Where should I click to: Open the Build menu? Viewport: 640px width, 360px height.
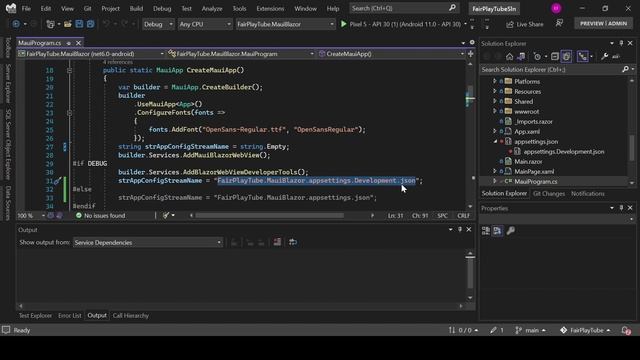pyautogui.click(x=136, y=8)
